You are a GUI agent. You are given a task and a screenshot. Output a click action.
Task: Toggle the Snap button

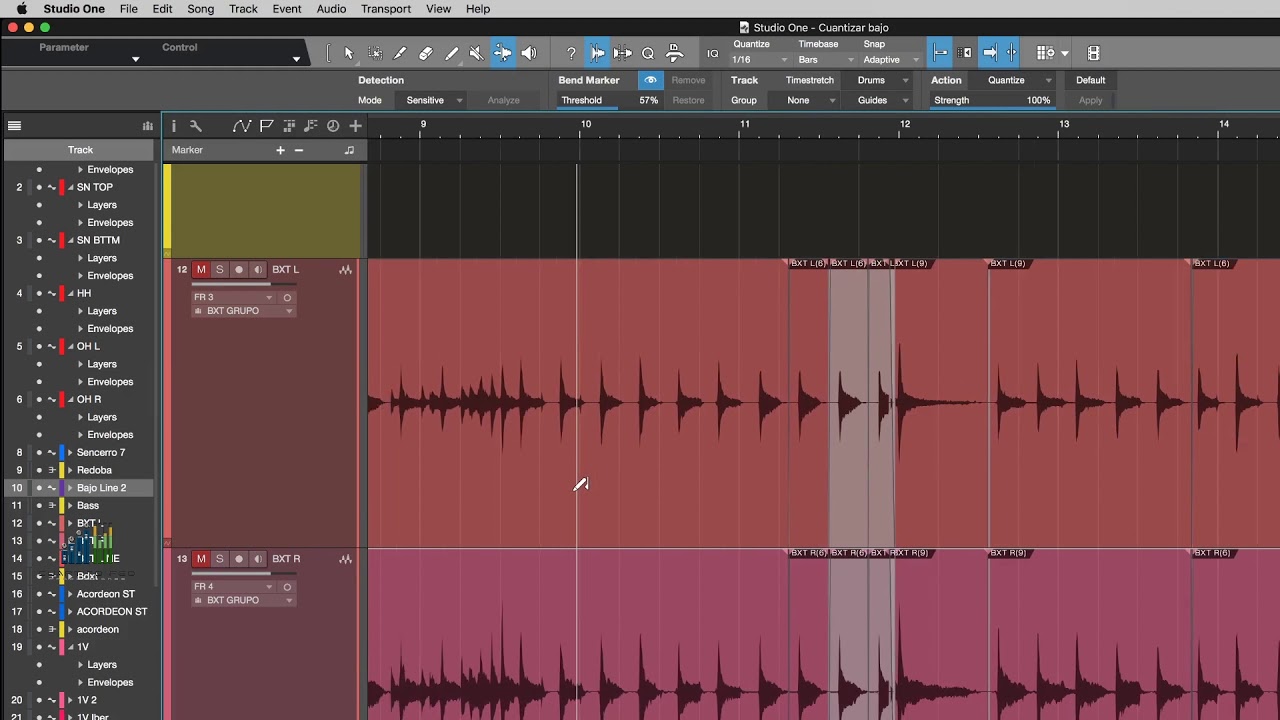pyautogui.click(x=940, y=53)
